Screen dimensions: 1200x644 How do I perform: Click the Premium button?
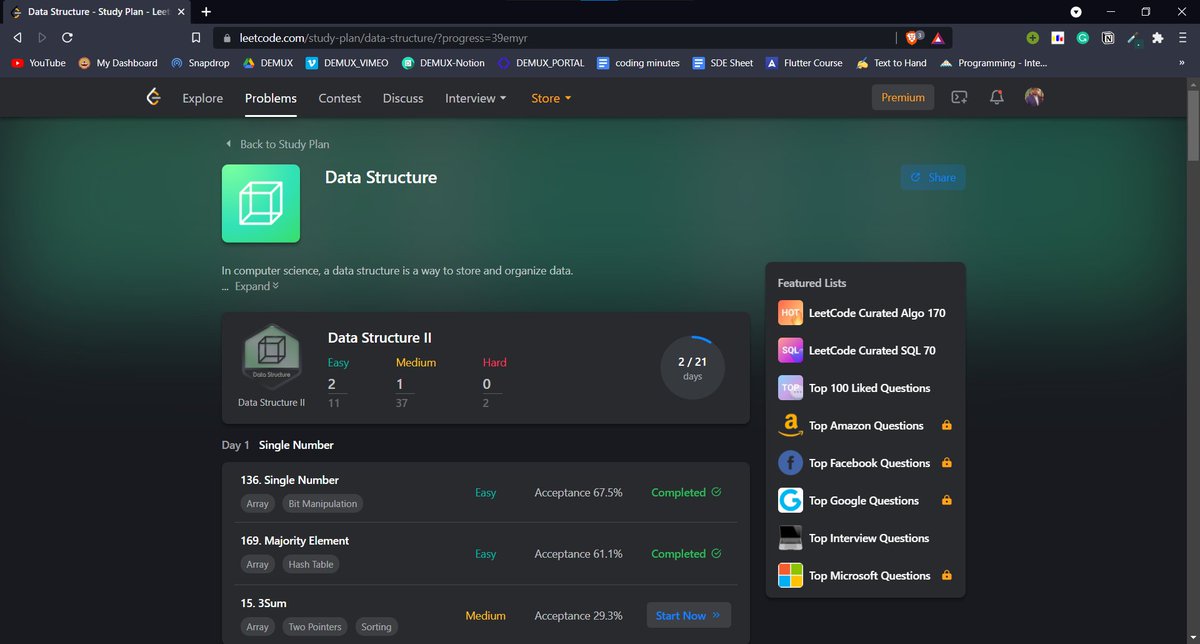[x=903, y=97]
